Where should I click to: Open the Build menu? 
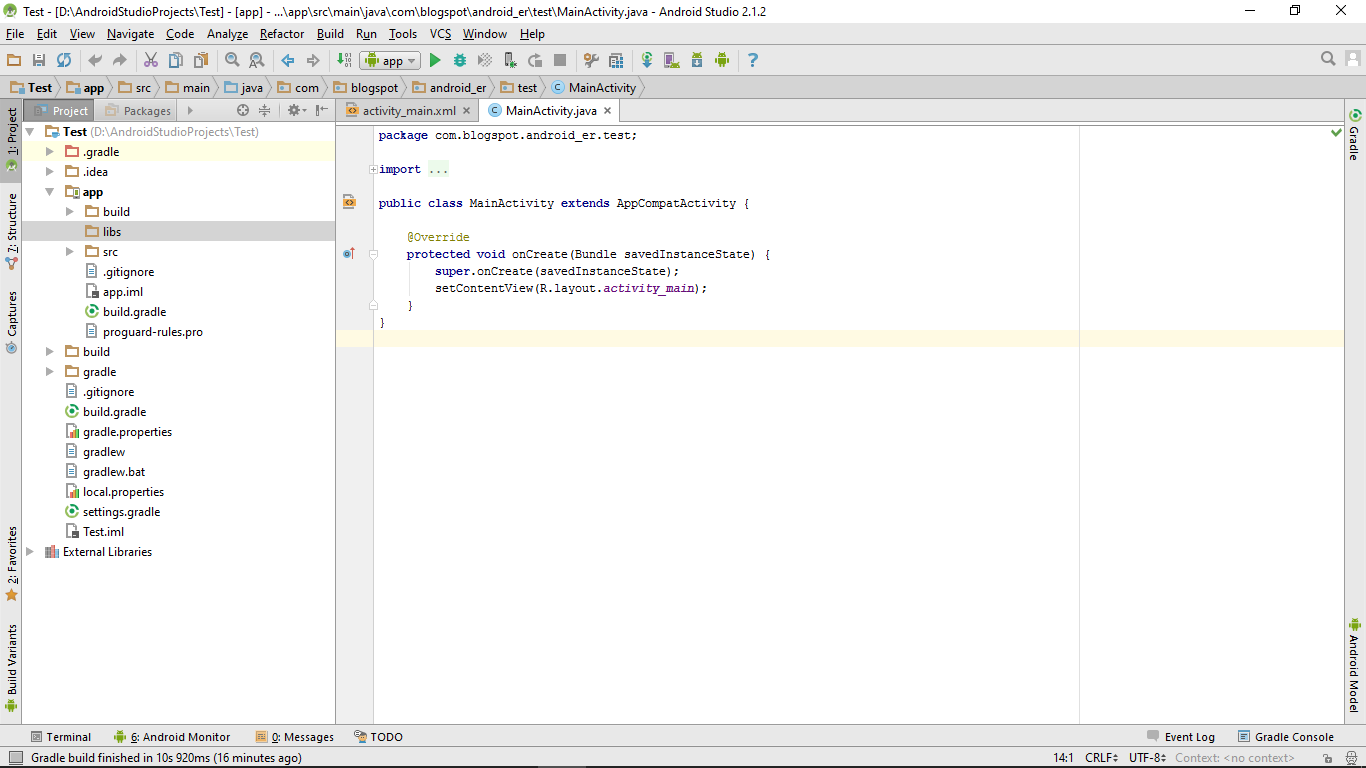click(x=330, y=34)
